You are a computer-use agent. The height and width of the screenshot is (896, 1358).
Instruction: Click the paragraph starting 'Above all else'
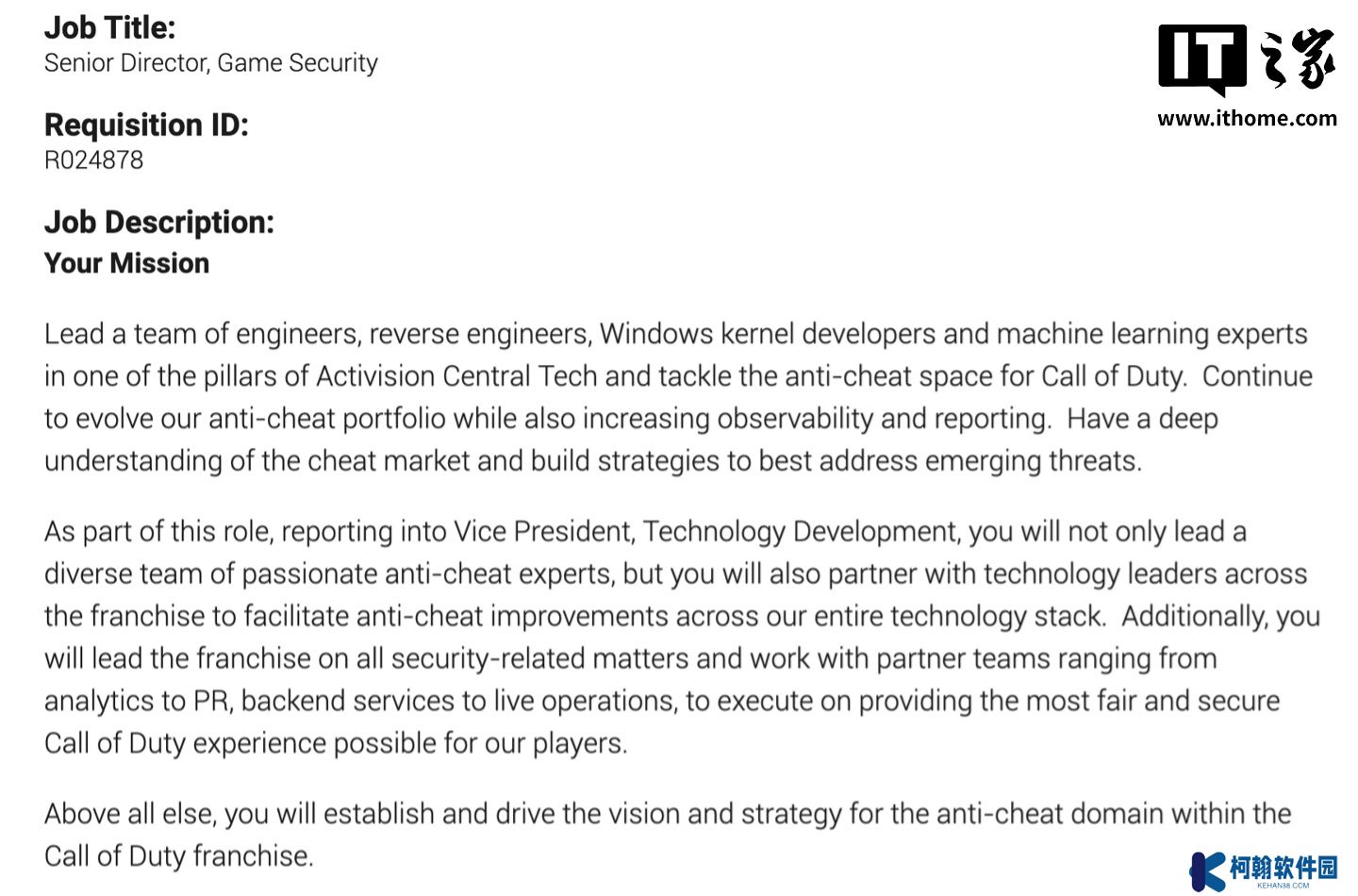click(668, 835)
